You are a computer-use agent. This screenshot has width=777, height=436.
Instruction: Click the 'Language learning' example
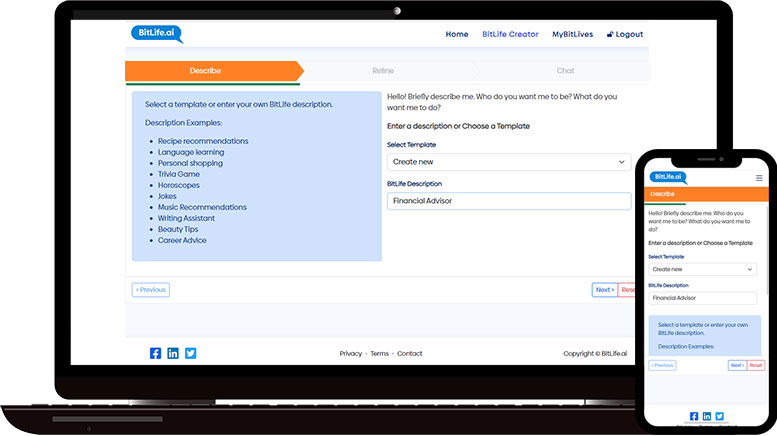(191, 152)
